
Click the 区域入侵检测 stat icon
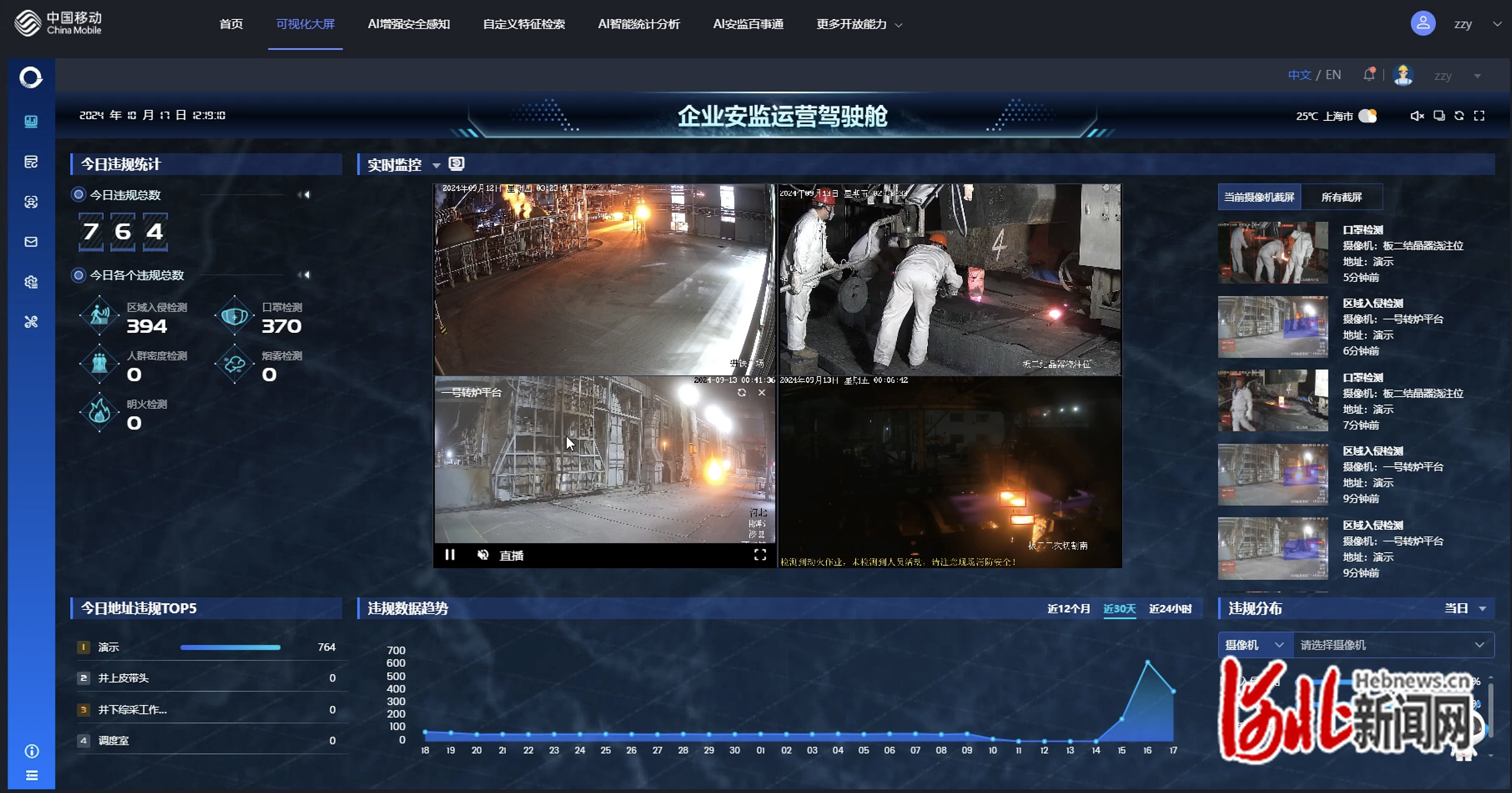(99, 316)
